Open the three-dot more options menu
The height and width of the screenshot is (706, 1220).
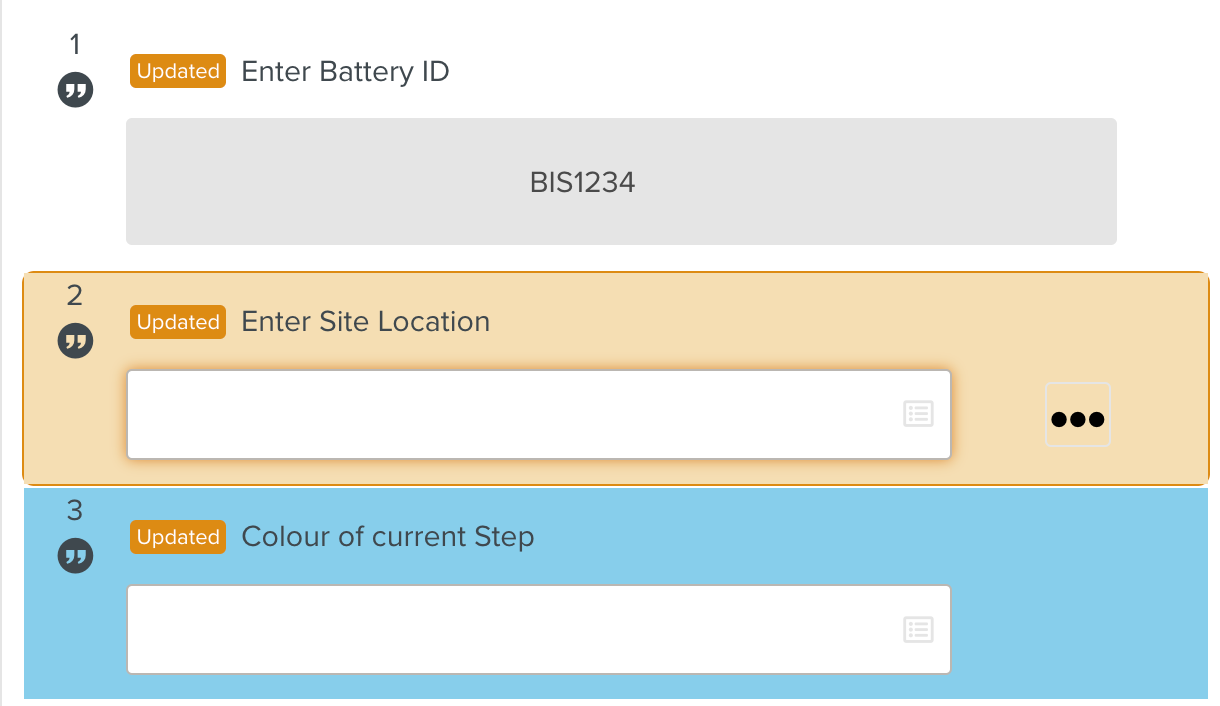point(1077,415)
